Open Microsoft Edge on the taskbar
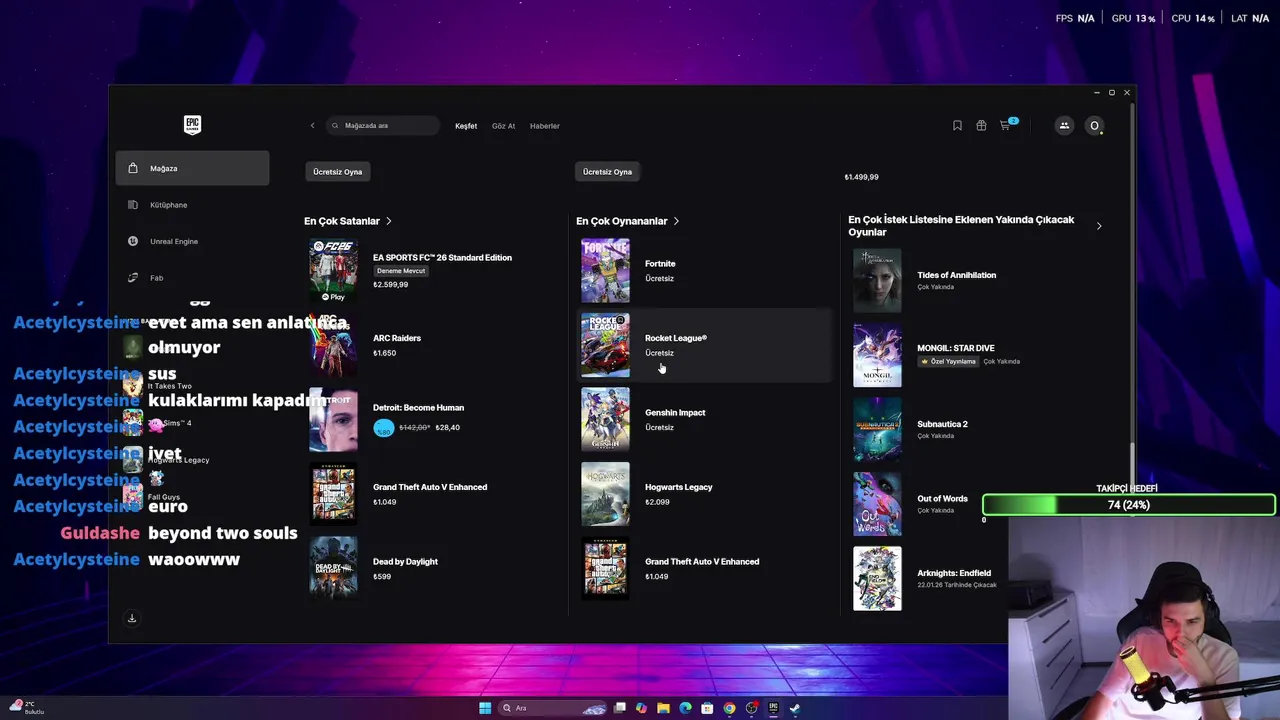 point(685,708)
